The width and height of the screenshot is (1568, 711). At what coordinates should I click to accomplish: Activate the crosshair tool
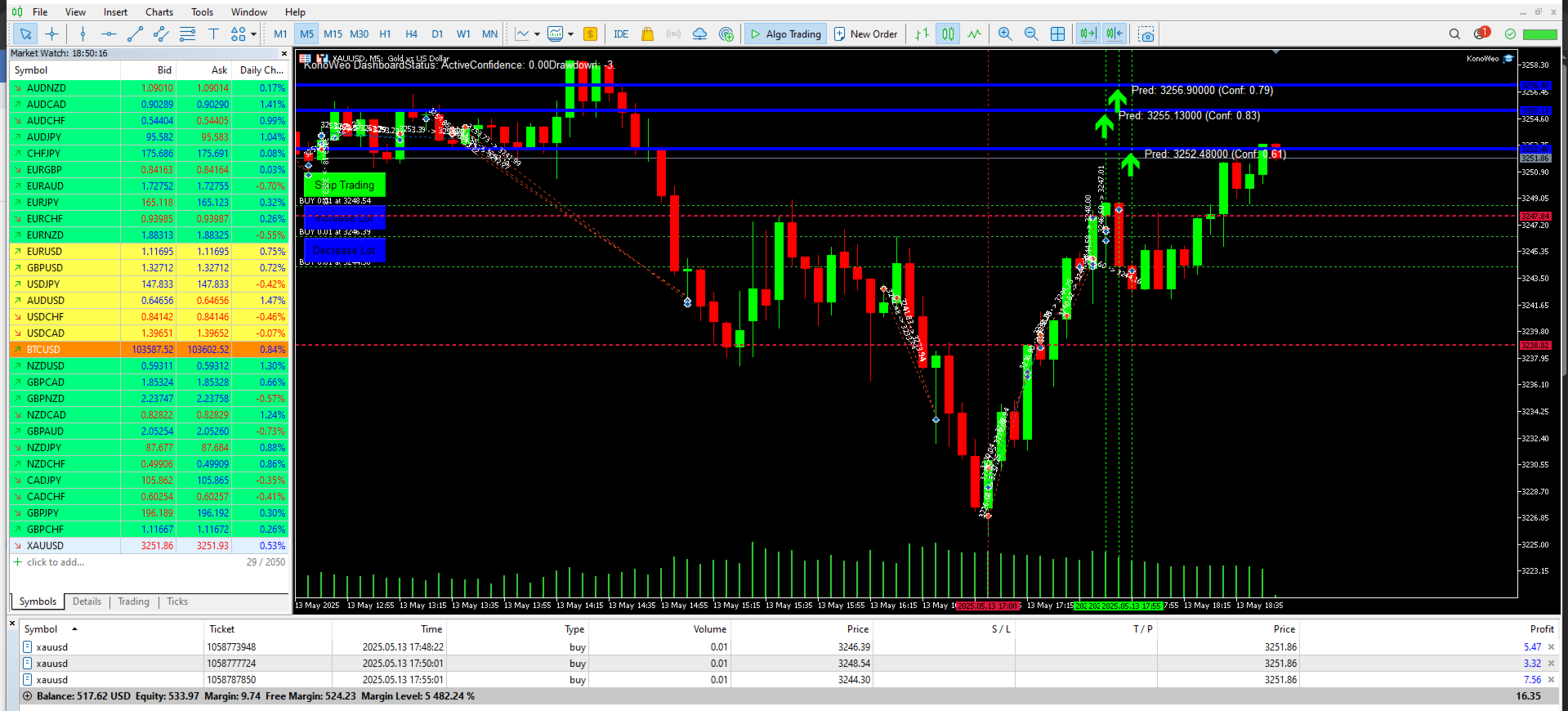click(x=51, y=34)
